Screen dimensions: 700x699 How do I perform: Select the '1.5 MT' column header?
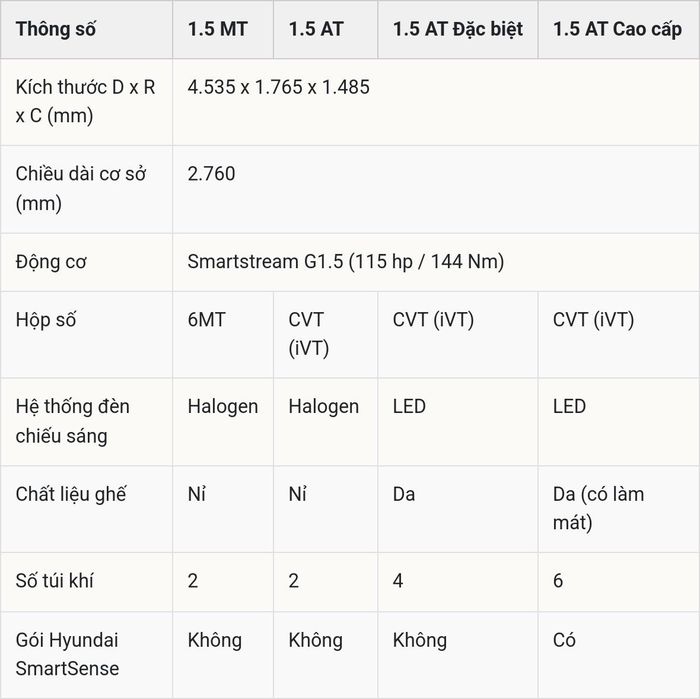(x=217, y=29)
